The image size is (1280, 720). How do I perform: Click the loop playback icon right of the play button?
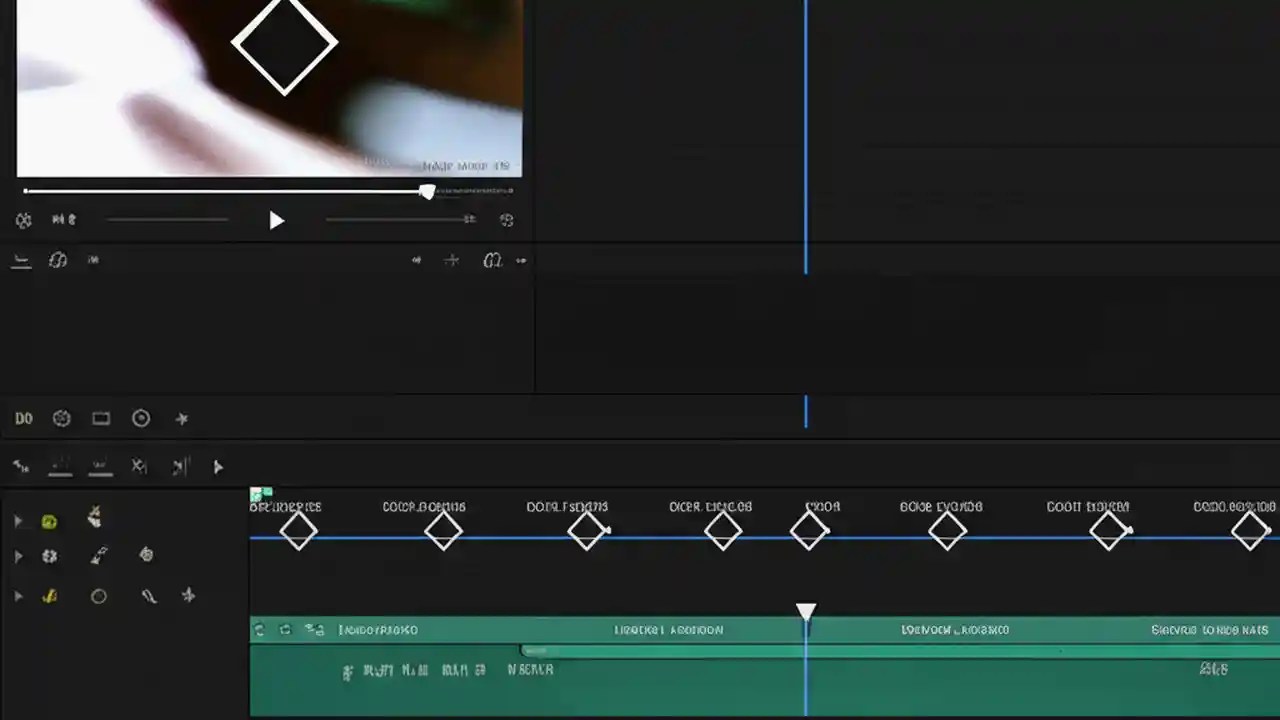(x=507, y=220)
